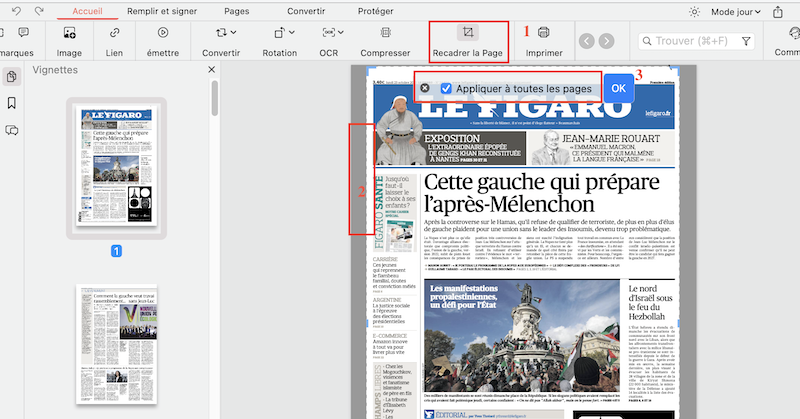Go to the next search result arrow
This screenshot has height=419, width=800.
pos(609,41)
